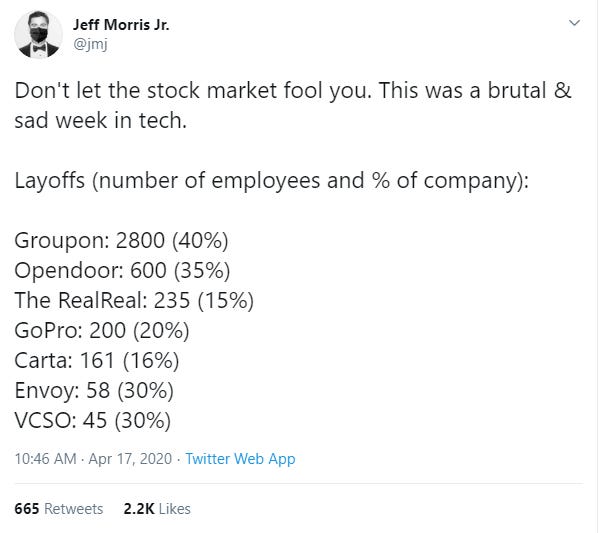Viewport: 599px width, 533px height.
Task: View the 665 Retweets list
Action: [x=59, y=509]
